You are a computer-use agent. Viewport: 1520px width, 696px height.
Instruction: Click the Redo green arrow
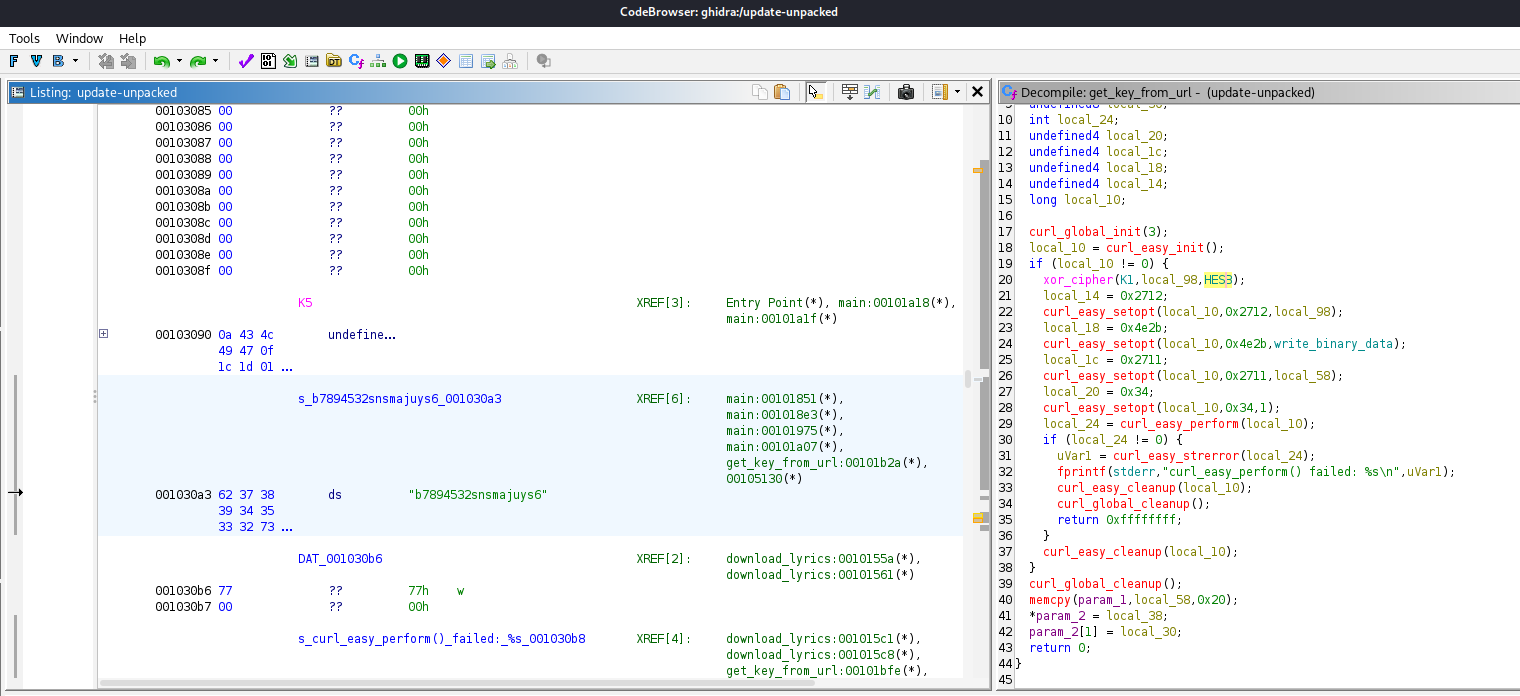[x=198, y=61]
